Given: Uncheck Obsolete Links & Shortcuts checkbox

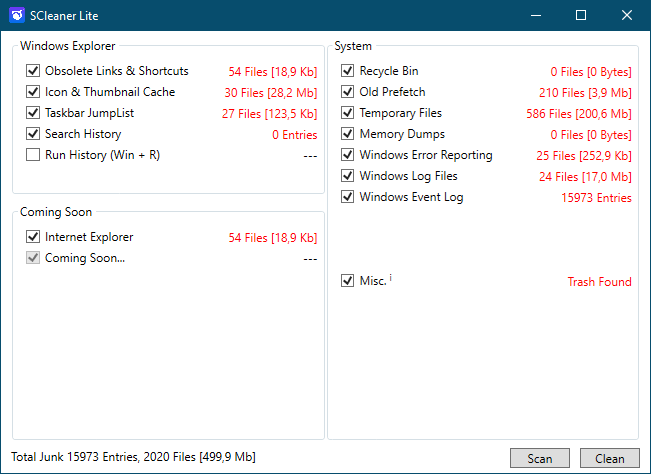Looking at the screenshot, I should pos(33,71).
